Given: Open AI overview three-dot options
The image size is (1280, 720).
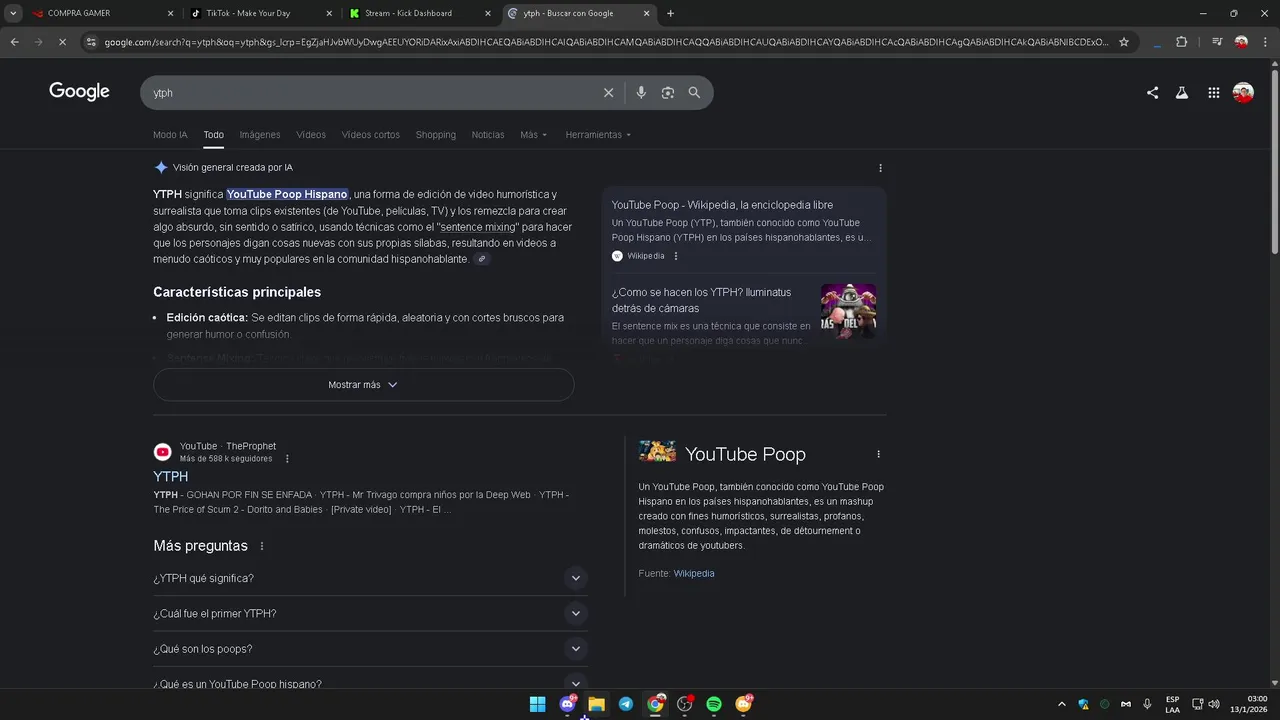Looking at the screenshot, I should pyautogui.click(x=880, y=168).
